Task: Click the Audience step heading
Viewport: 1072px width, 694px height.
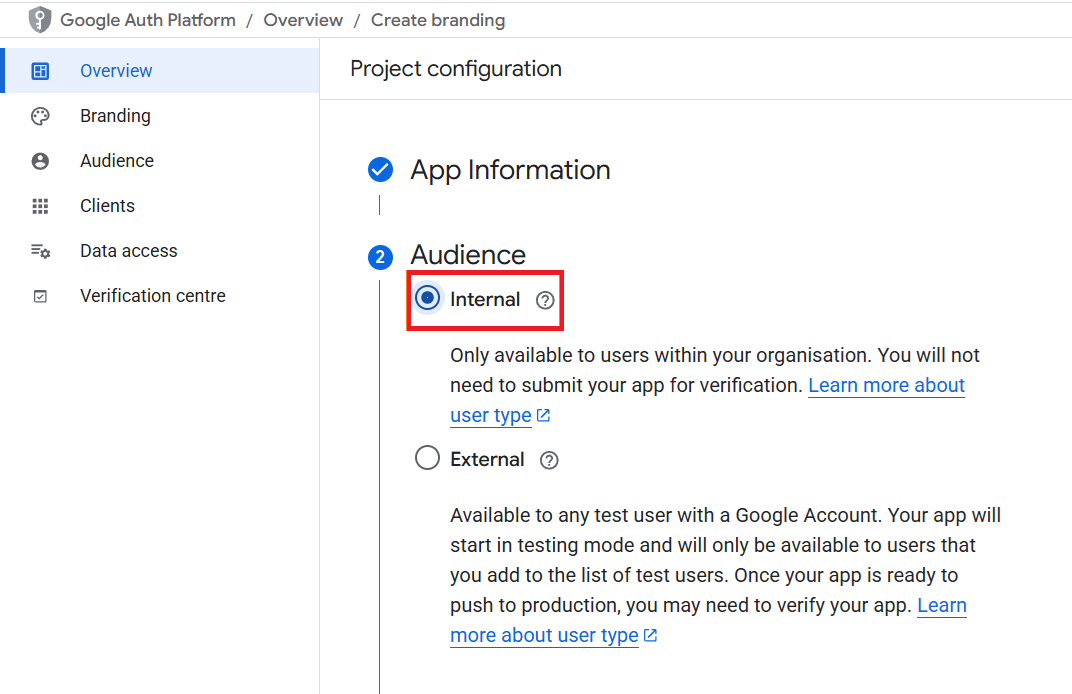Action: (x=468, y=255)
